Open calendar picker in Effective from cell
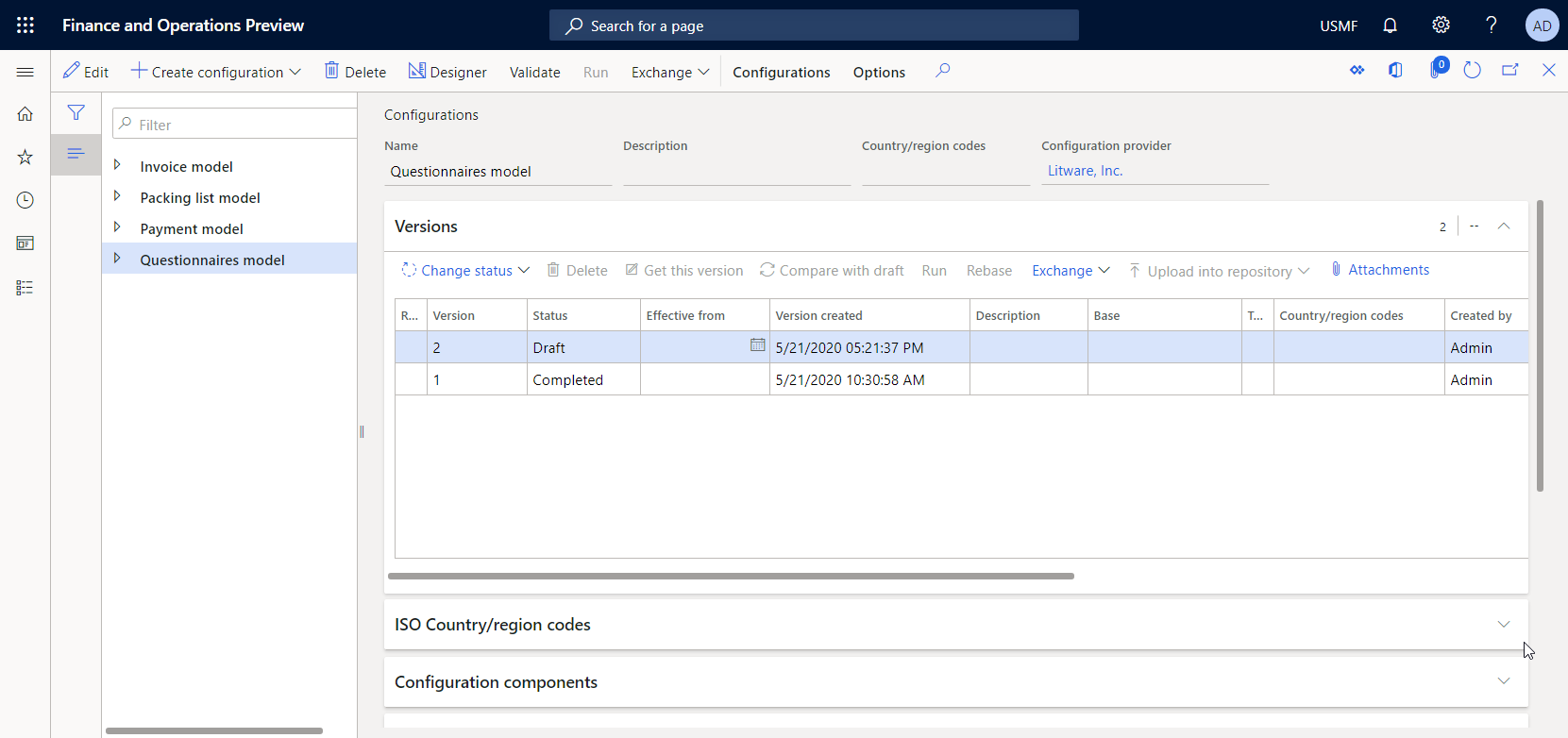Screen dimensions: 1568x738 (x=757, y=345)
